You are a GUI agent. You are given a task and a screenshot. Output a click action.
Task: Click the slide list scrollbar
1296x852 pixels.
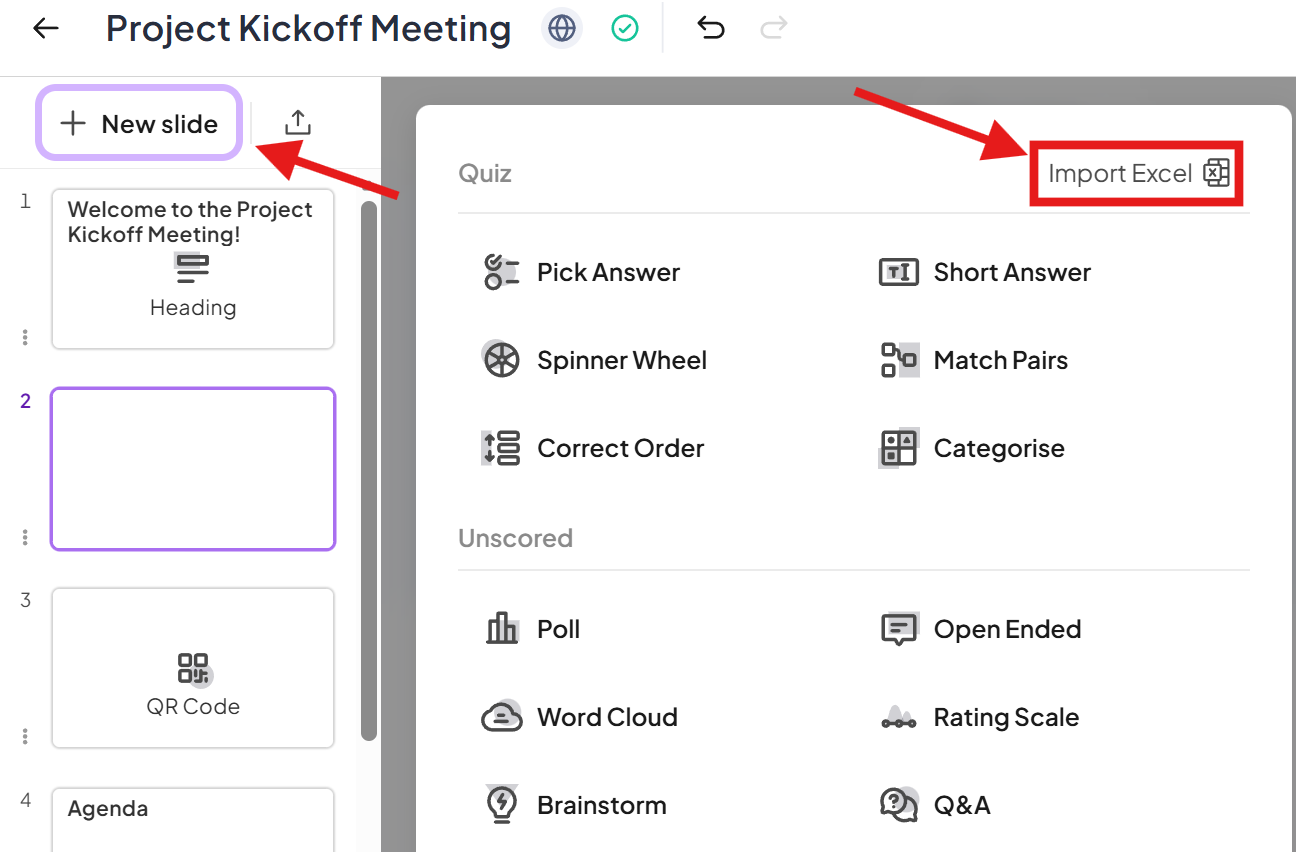pos(369,470)
